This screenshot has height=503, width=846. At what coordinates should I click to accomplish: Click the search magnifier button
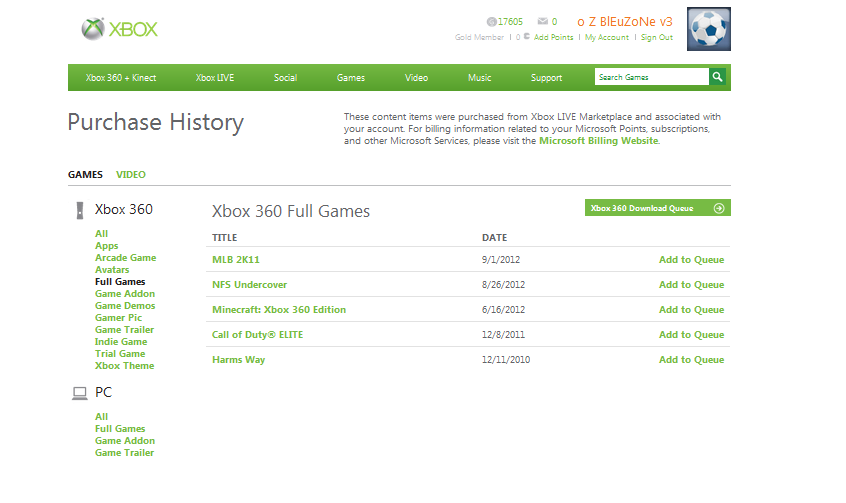pyautogui.click(x=717, y=77)
